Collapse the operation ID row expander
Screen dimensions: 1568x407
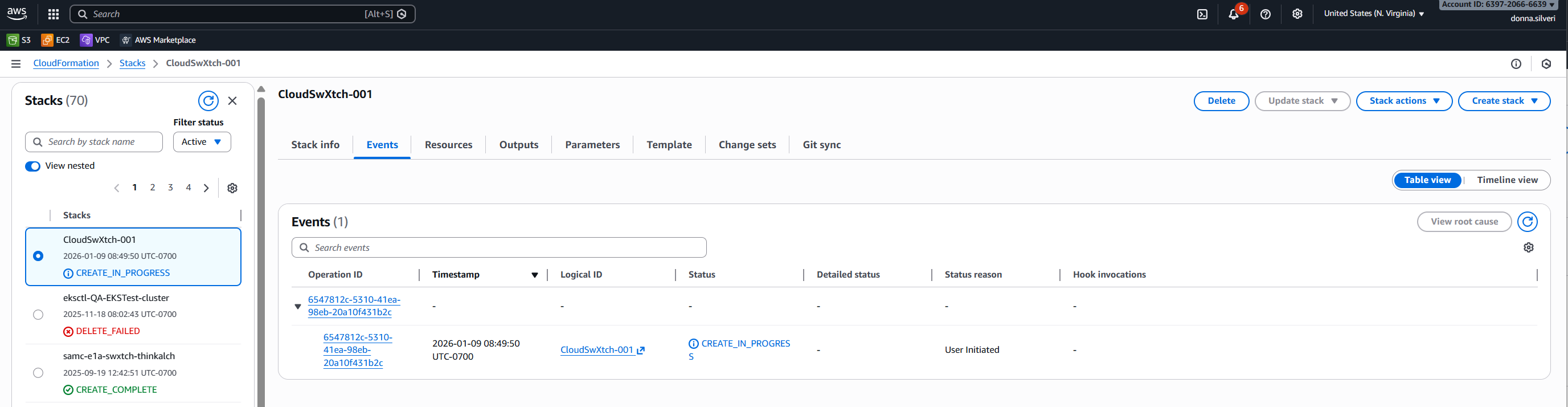298,307
